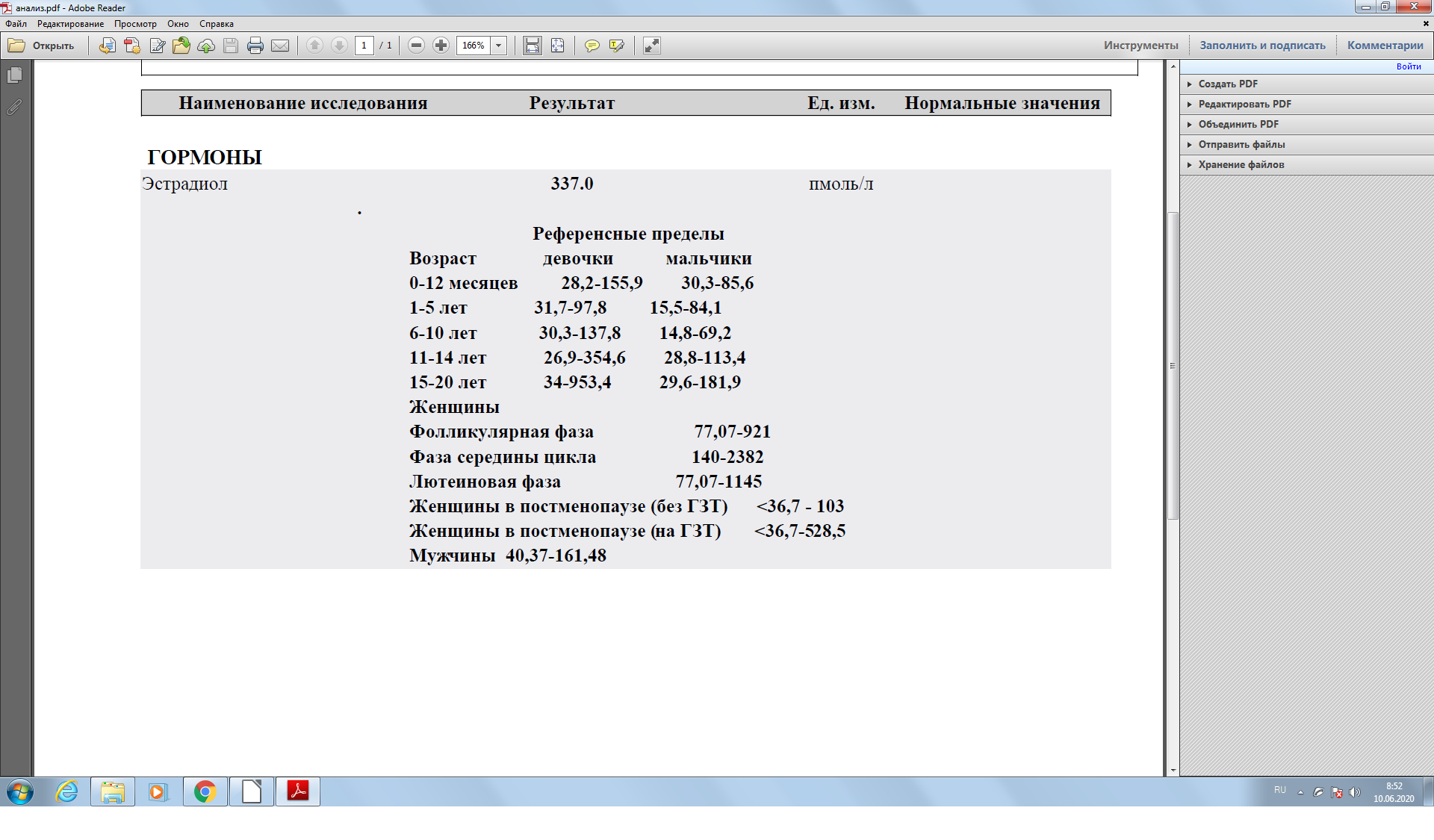The height and width of the screenshot is (840, 1434).
Task: Click the zoom in plus button
Action: 441,46
